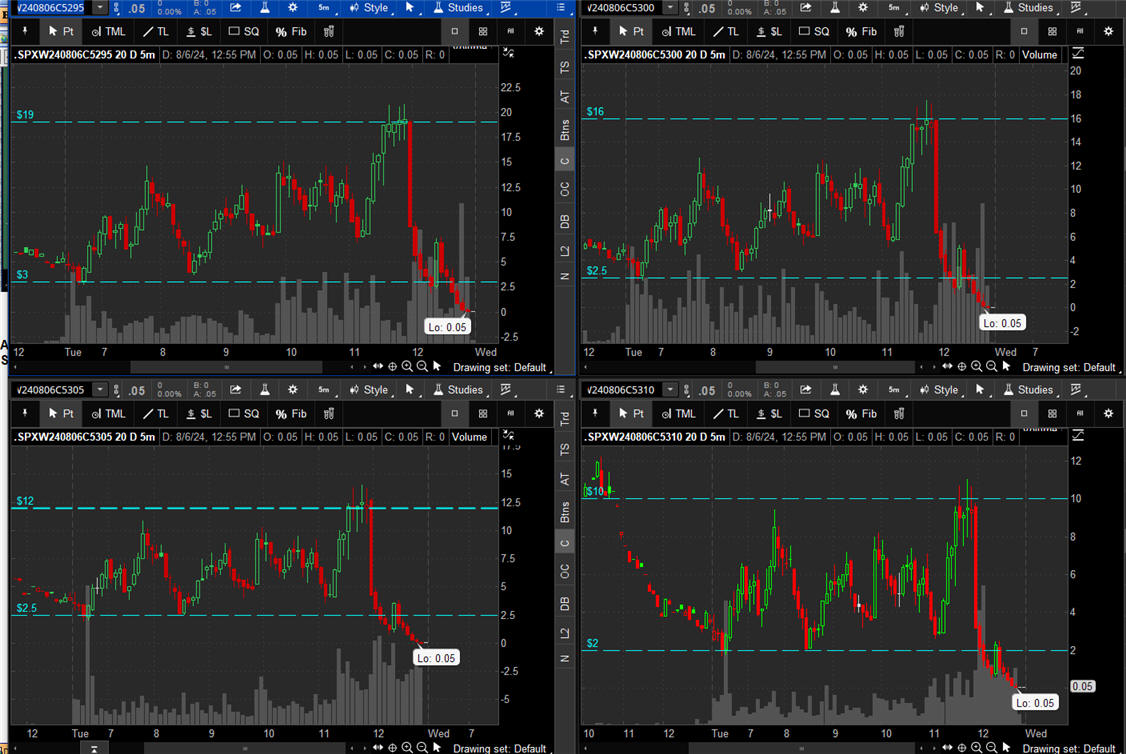Click the OC sidebar button between the top charts

point(565,188)
